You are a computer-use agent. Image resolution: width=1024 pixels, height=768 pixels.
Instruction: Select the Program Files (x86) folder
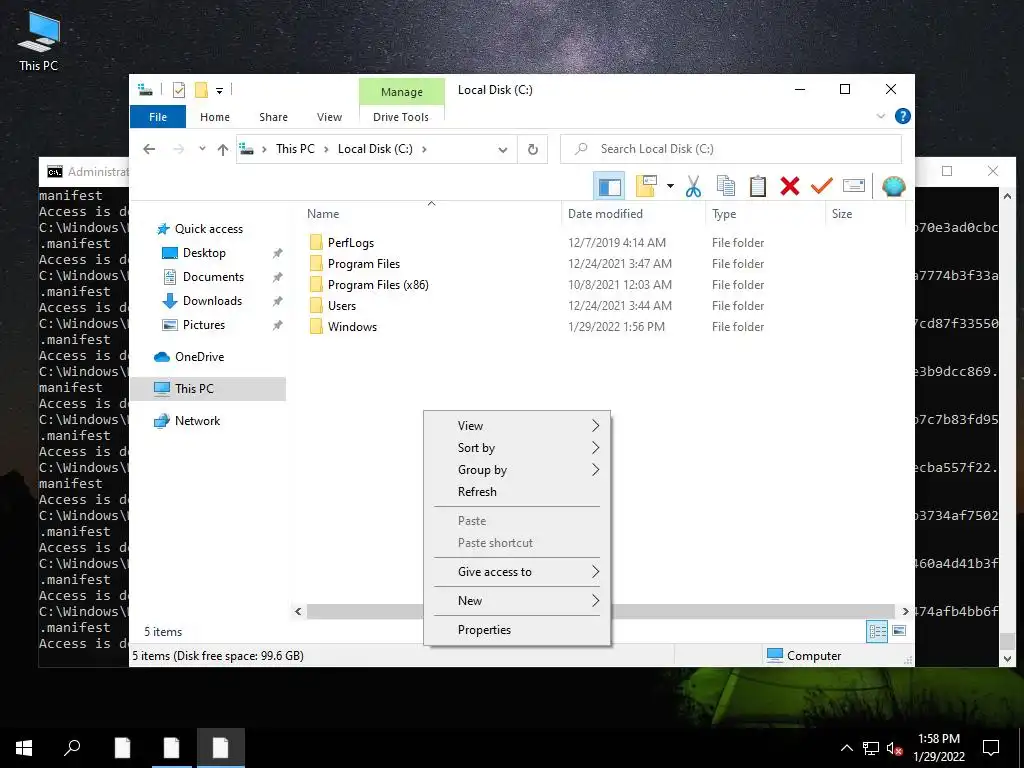[x=378, y=285]
